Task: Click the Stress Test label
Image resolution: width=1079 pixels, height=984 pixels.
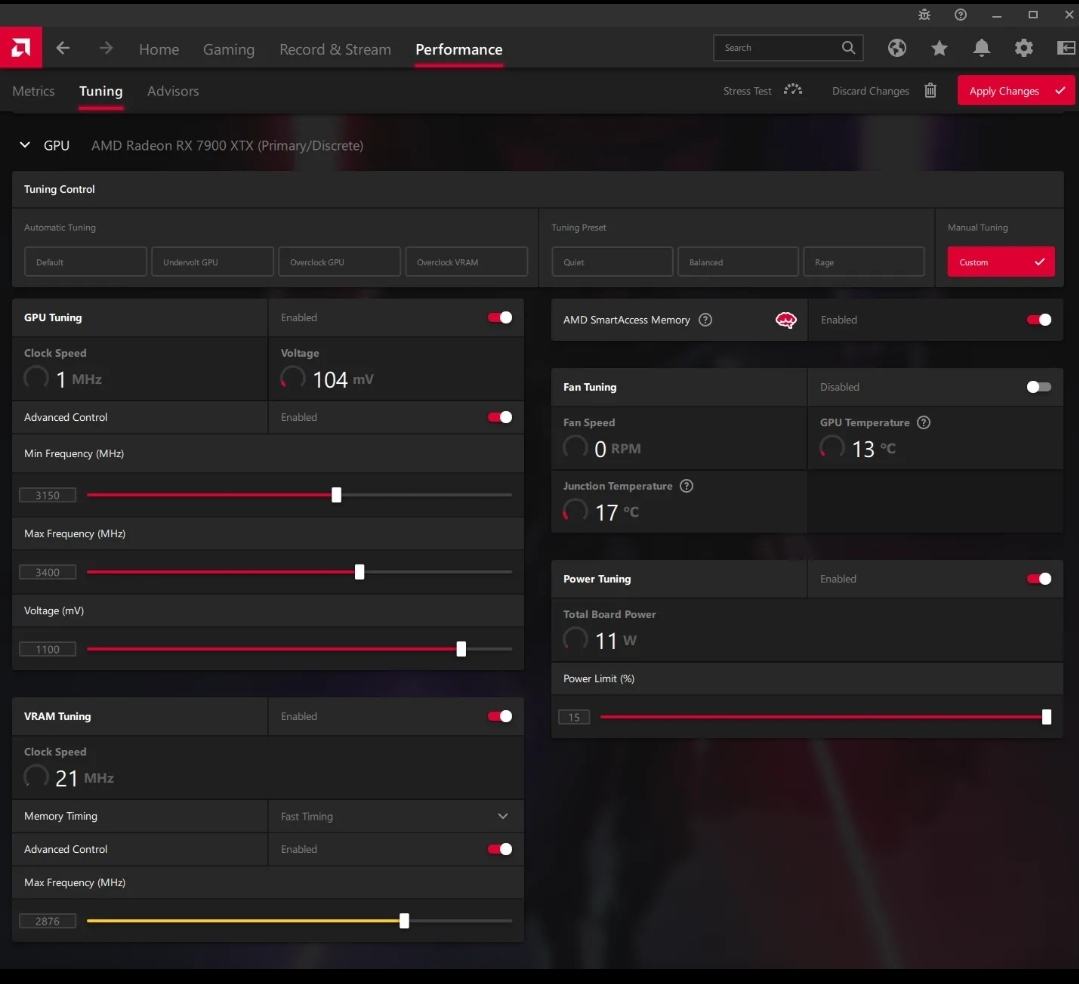Action: (x=747, y=91)
